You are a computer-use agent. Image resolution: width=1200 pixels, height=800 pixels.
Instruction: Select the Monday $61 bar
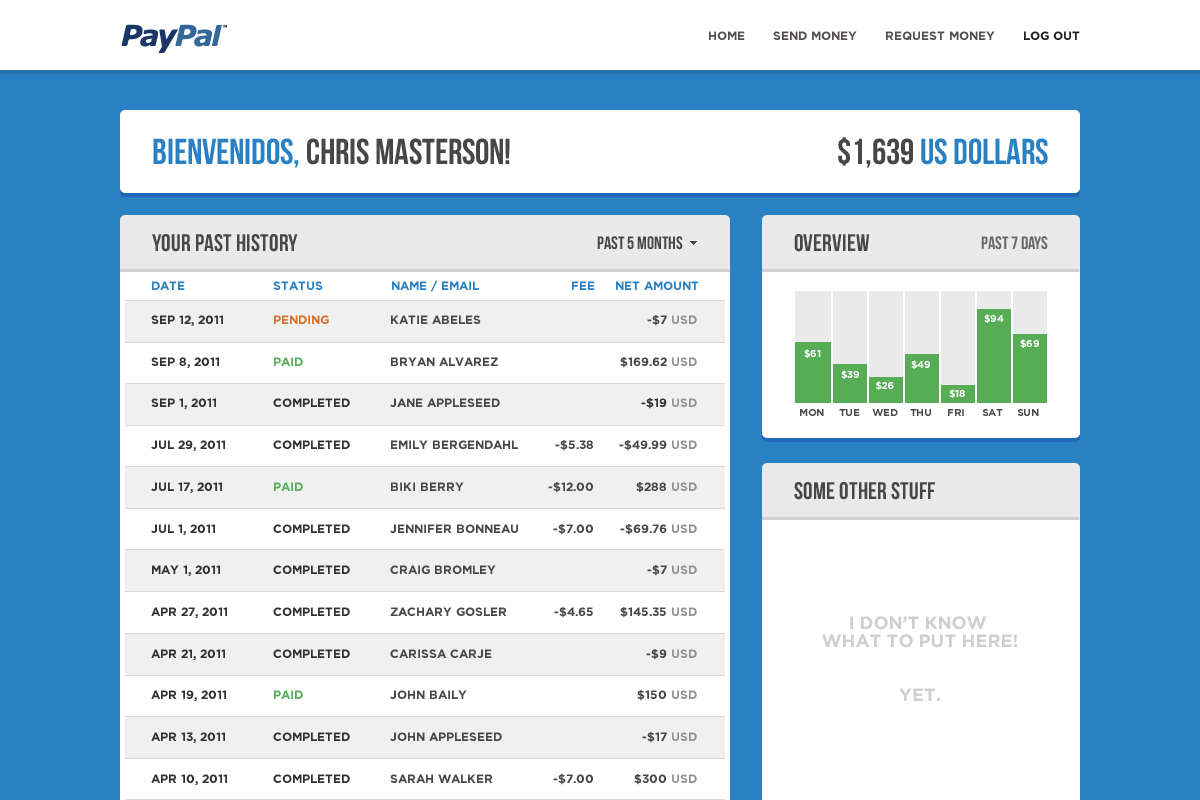click(813, 373)
